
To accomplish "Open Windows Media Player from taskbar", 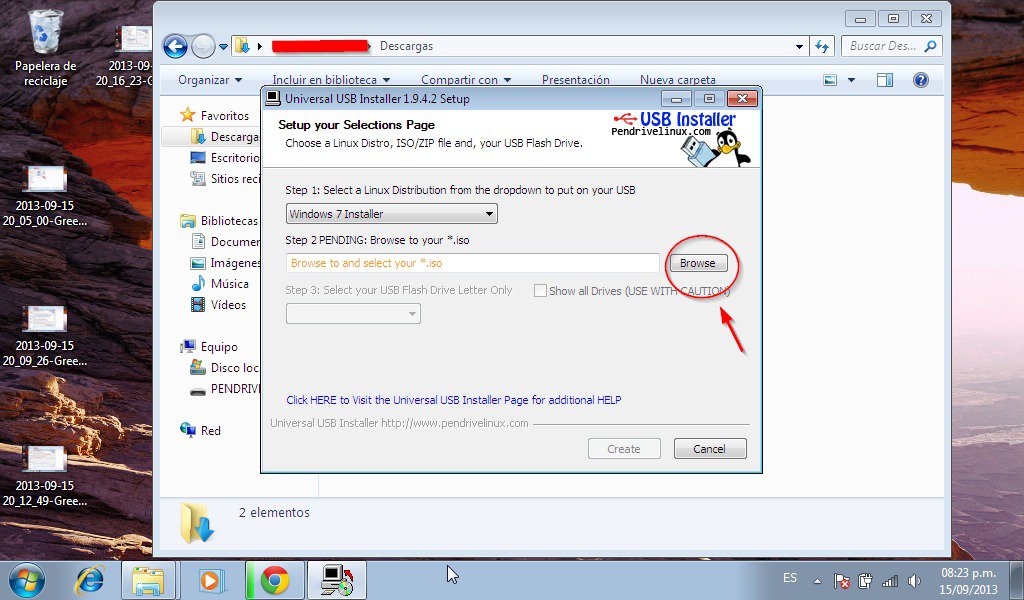I will click(211, 579).
